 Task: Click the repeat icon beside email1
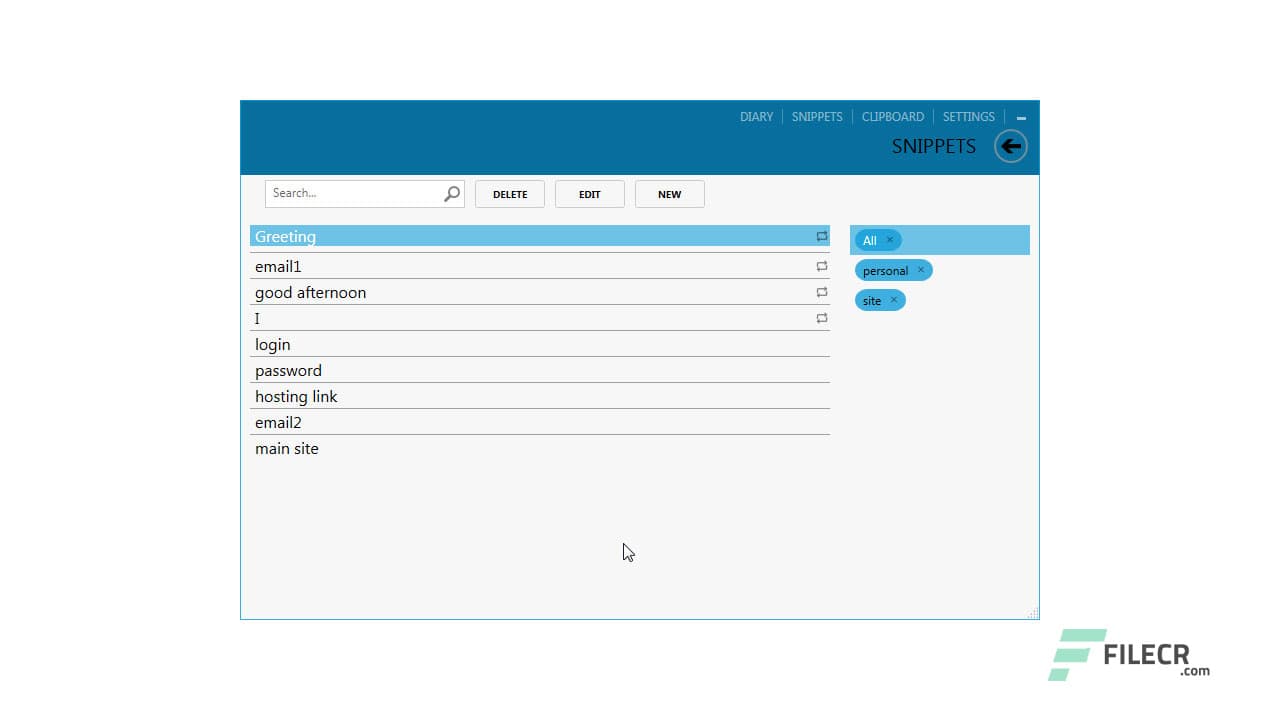[x=821, y=266]
